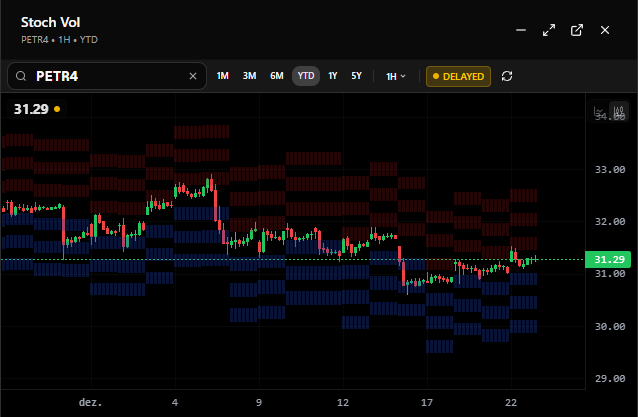The image size is (638, 417).
Task: Expand widget to fullscreen
Action: tap(548, 31)
